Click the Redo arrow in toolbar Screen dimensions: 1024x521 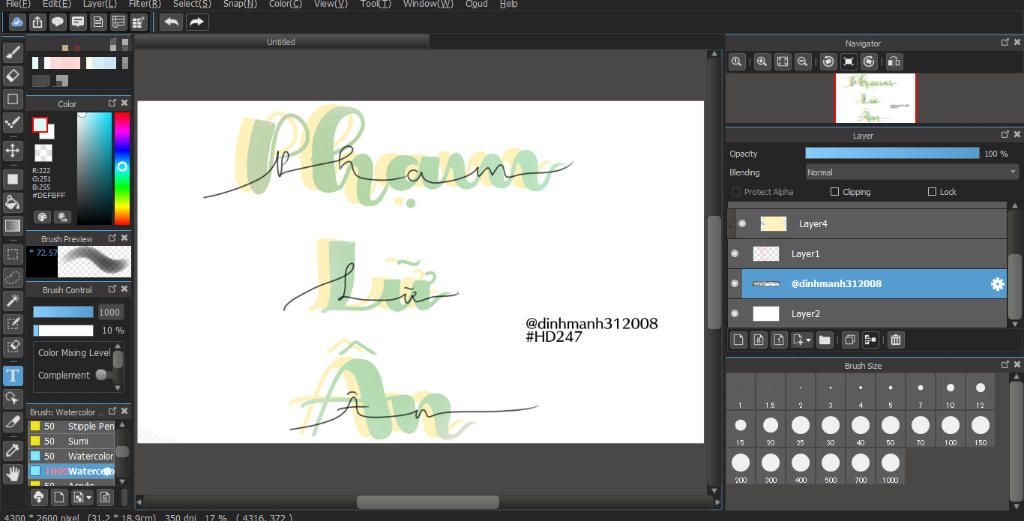196,22
